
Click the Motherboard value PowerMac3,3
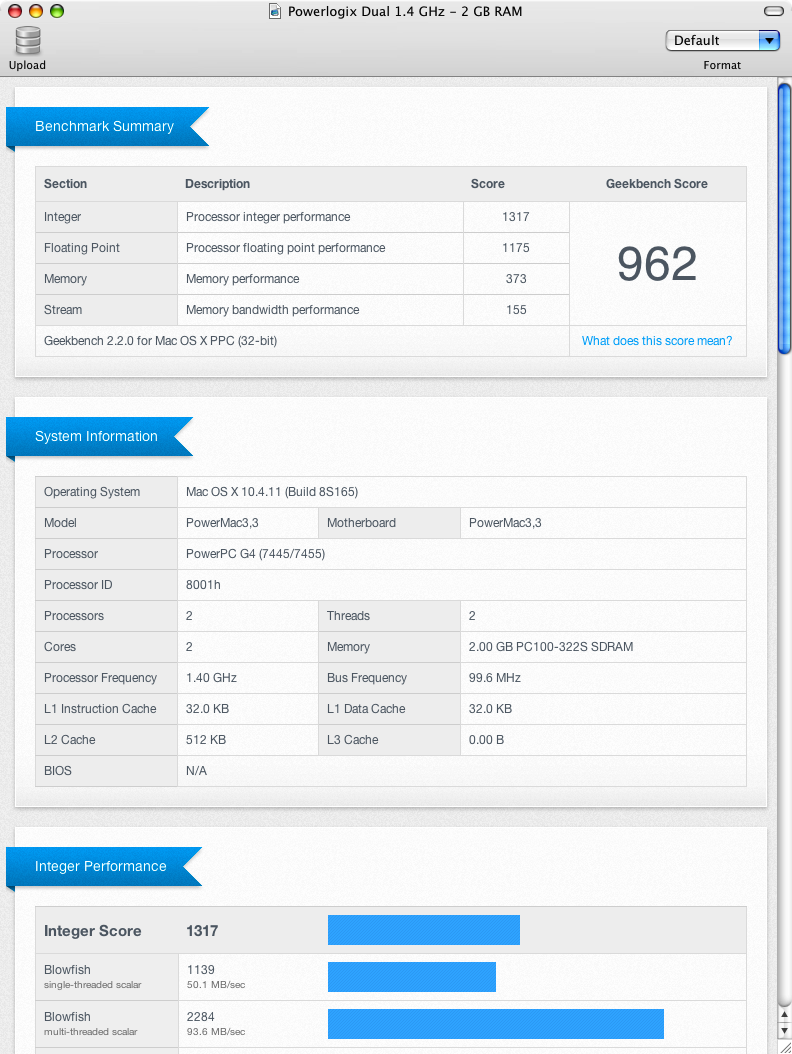pyautogui.click(x=505, y=523)
